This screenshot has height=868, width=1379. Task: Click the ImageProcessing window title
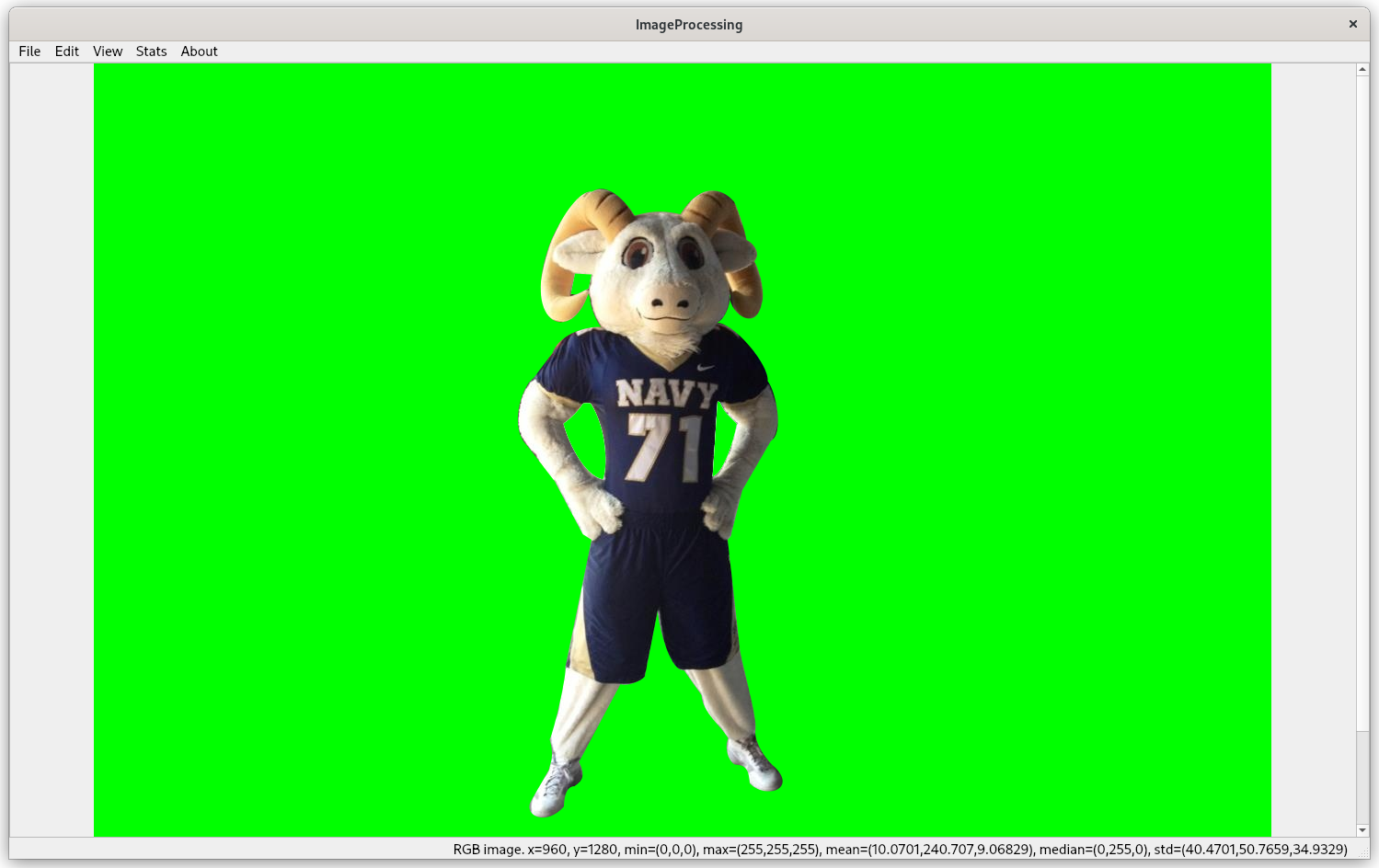[689, 25]
